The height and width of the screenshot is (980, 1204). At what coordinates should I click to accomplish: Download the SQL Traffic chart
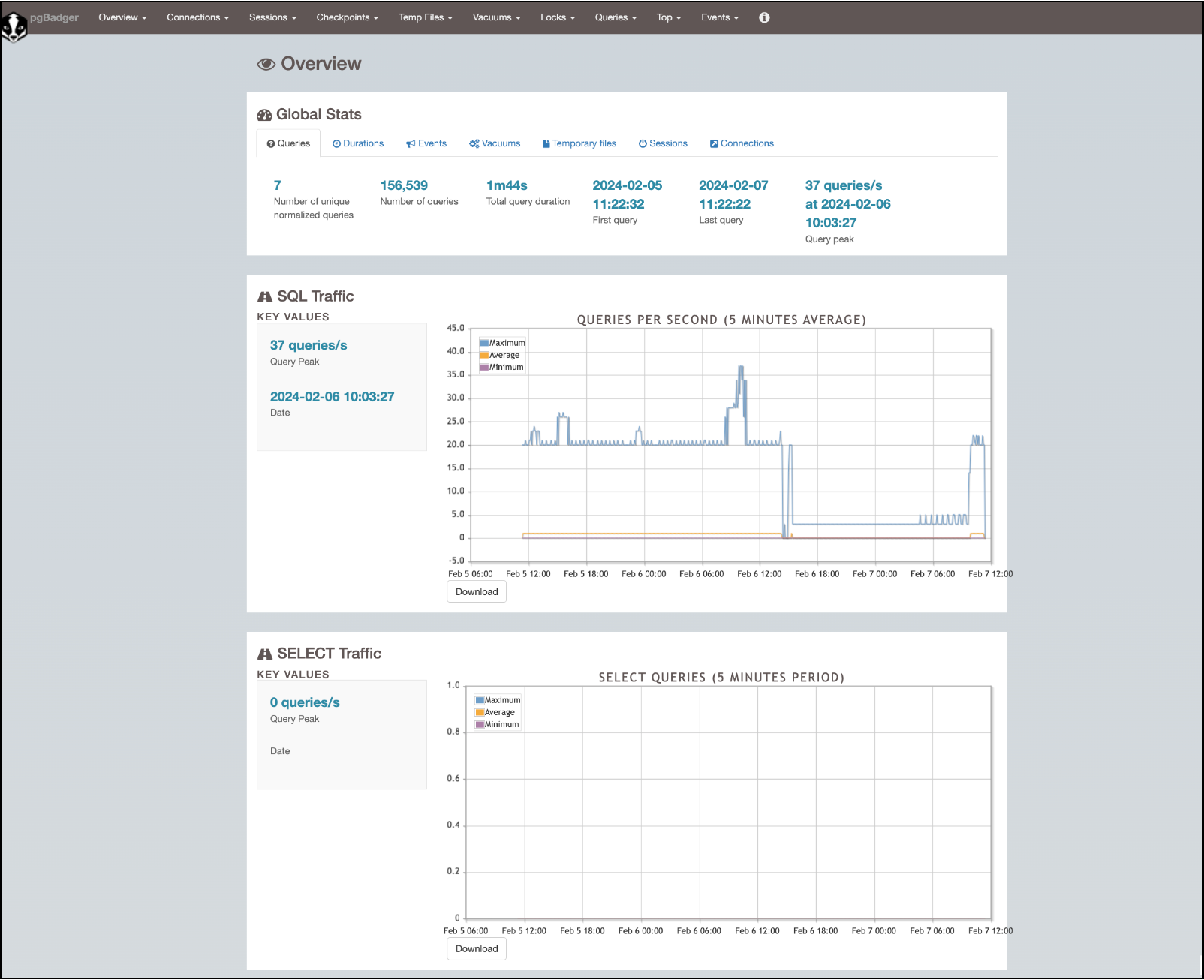(x=477, y=591)
